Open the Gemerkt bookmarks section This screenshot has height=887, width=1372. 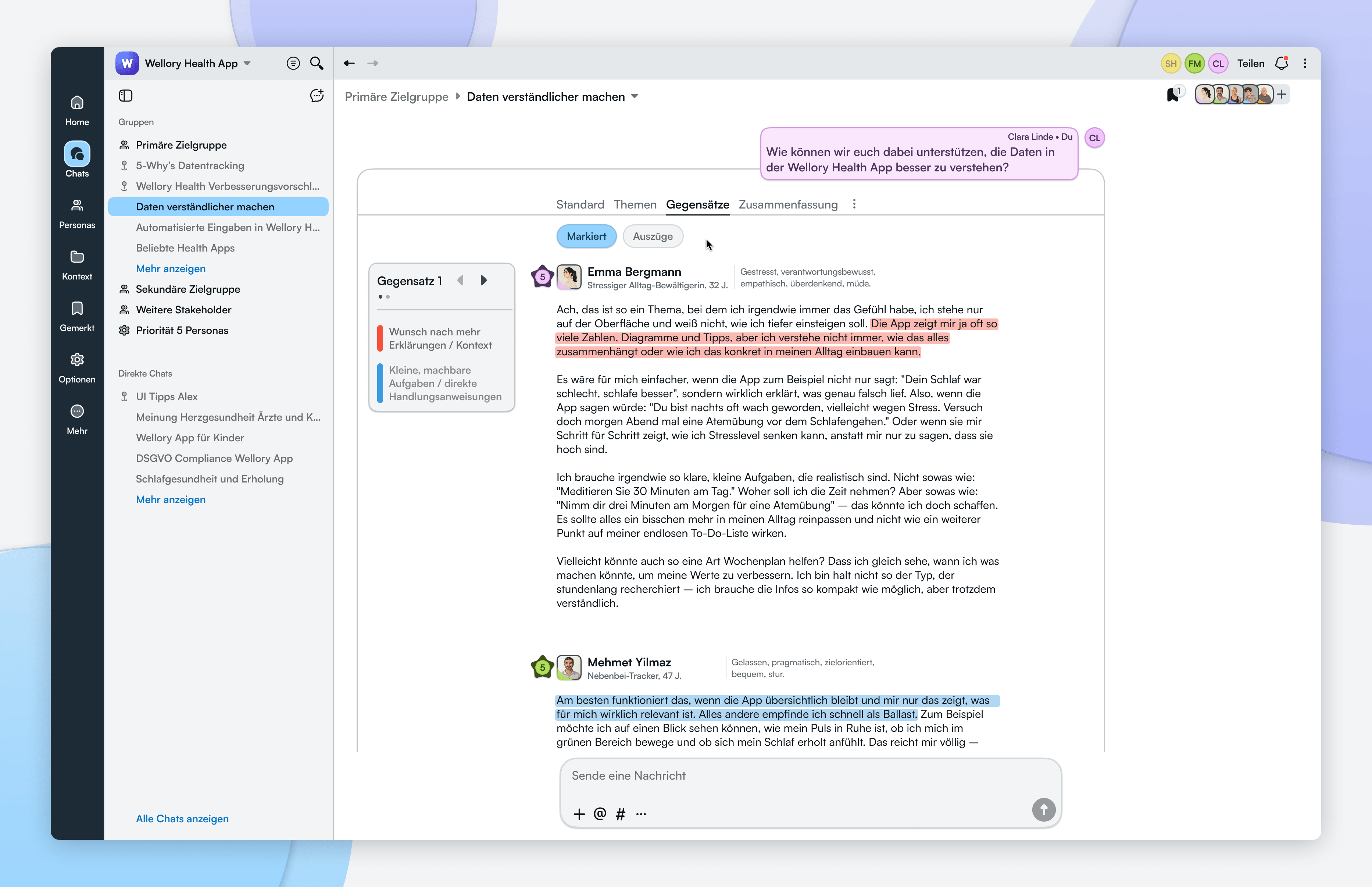click(x=76, y=316)
